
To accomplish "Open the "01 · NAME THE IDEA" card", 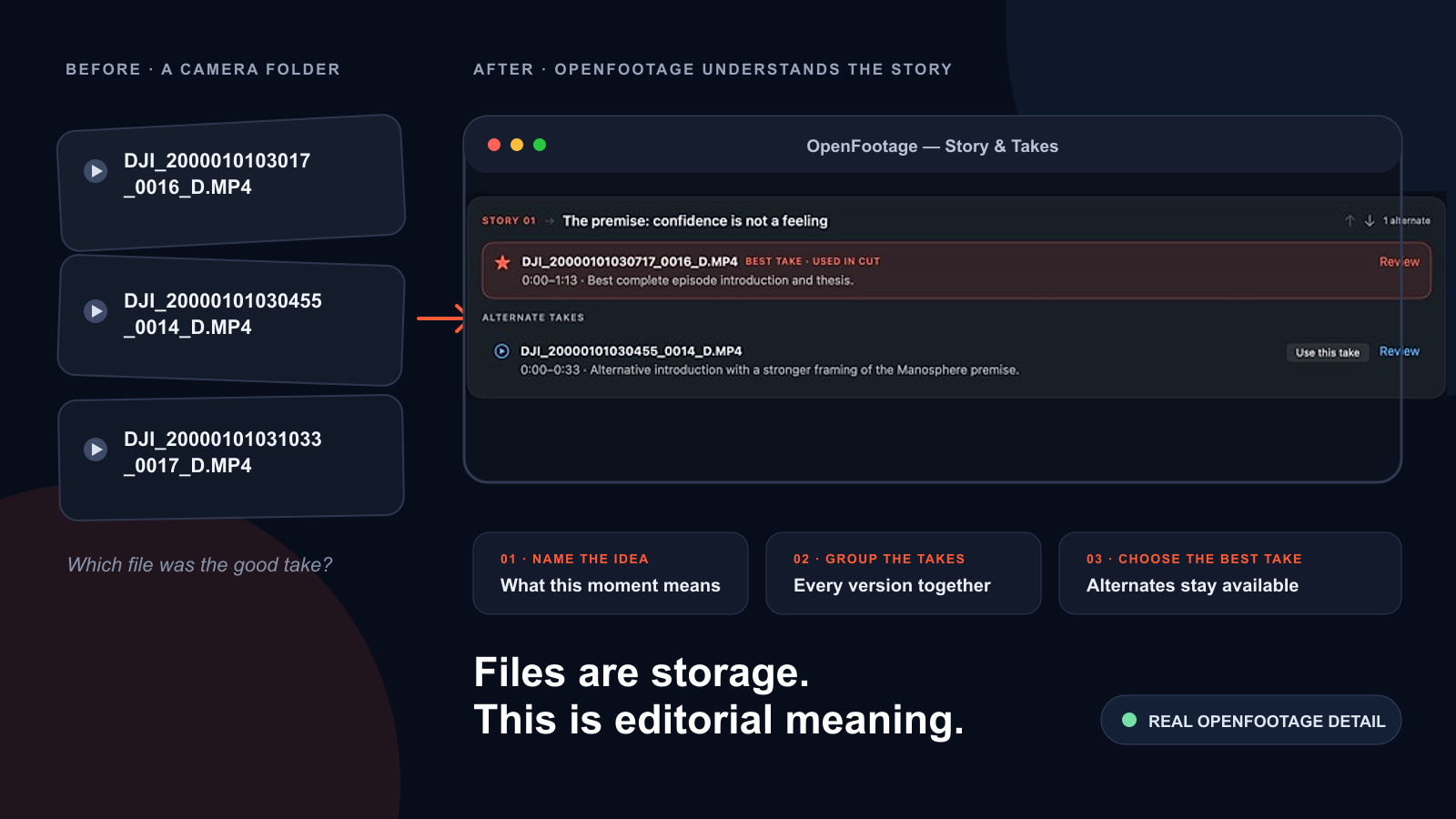I will click(x=611, y=573).
